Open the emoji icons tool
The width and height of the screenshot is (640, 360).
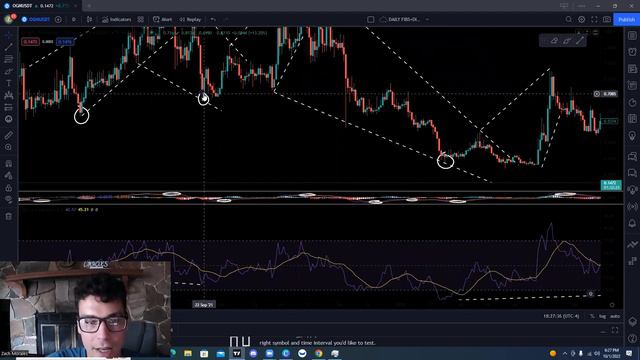pyautogui.click(x=9, y=119)
